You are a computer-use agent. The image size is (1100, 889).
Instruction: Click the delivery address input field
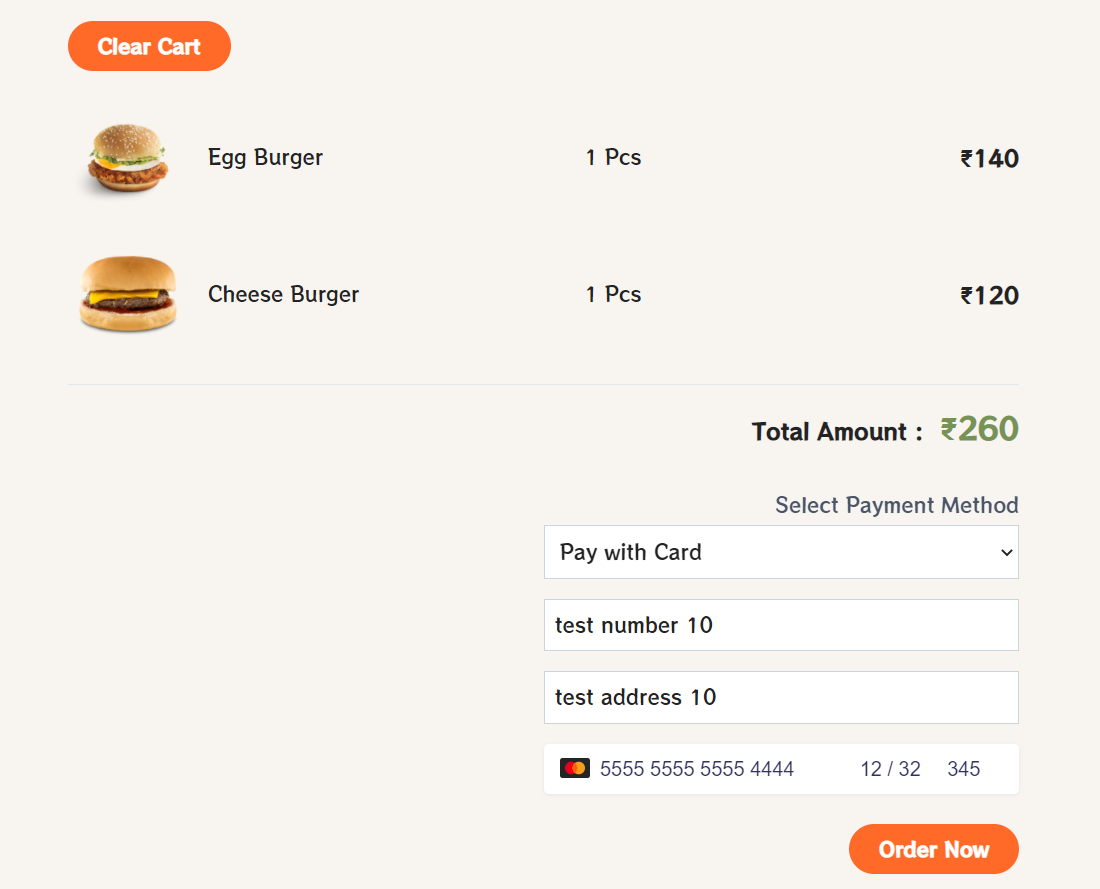pos(780,697)
